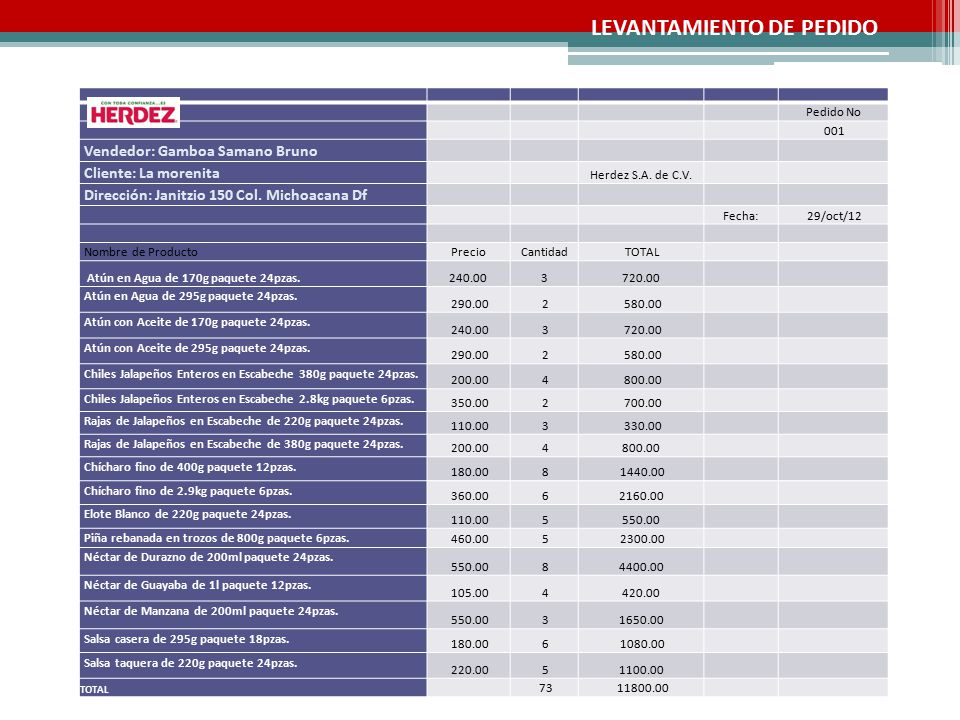The height and width of the screenshot is (720, 960).
Task: Click total 1080.00 in Salsa casera row
Action: [x=642, y=644]
